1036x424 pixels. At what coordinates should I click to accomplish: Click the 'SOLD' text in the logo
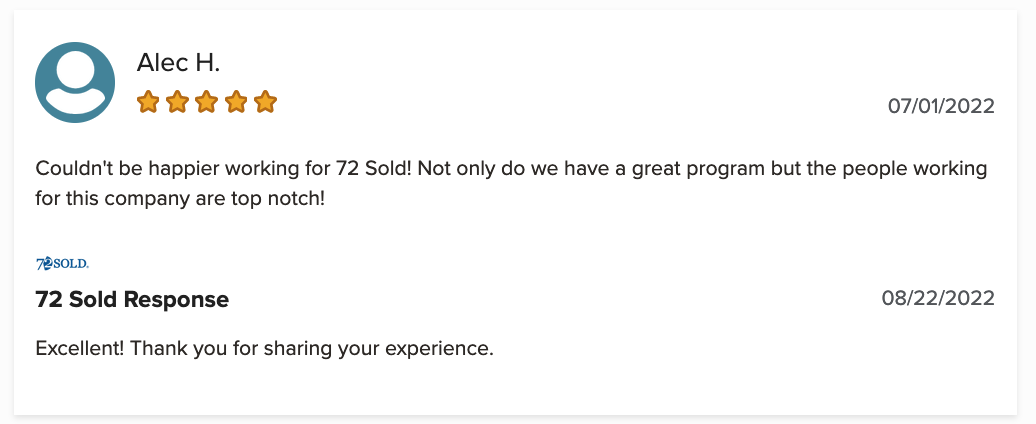point(70,264)
